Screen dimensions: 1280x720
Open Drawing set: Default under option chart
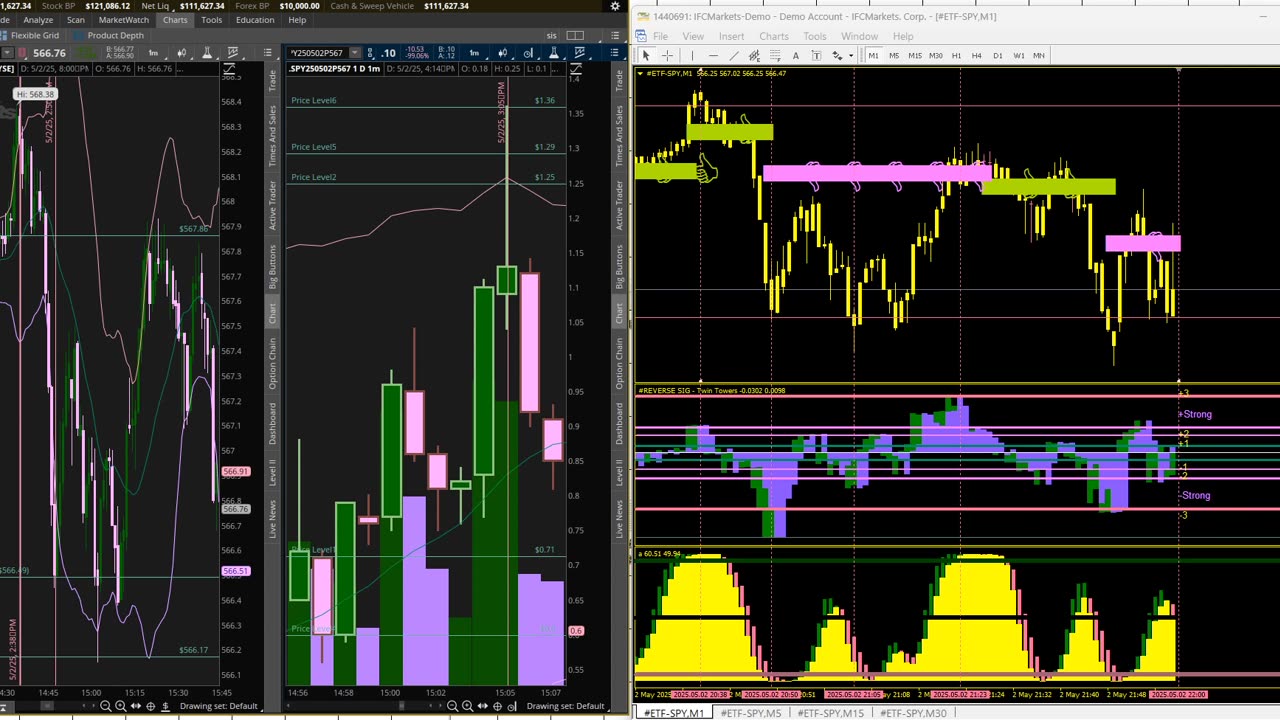[x=566, y=706]
